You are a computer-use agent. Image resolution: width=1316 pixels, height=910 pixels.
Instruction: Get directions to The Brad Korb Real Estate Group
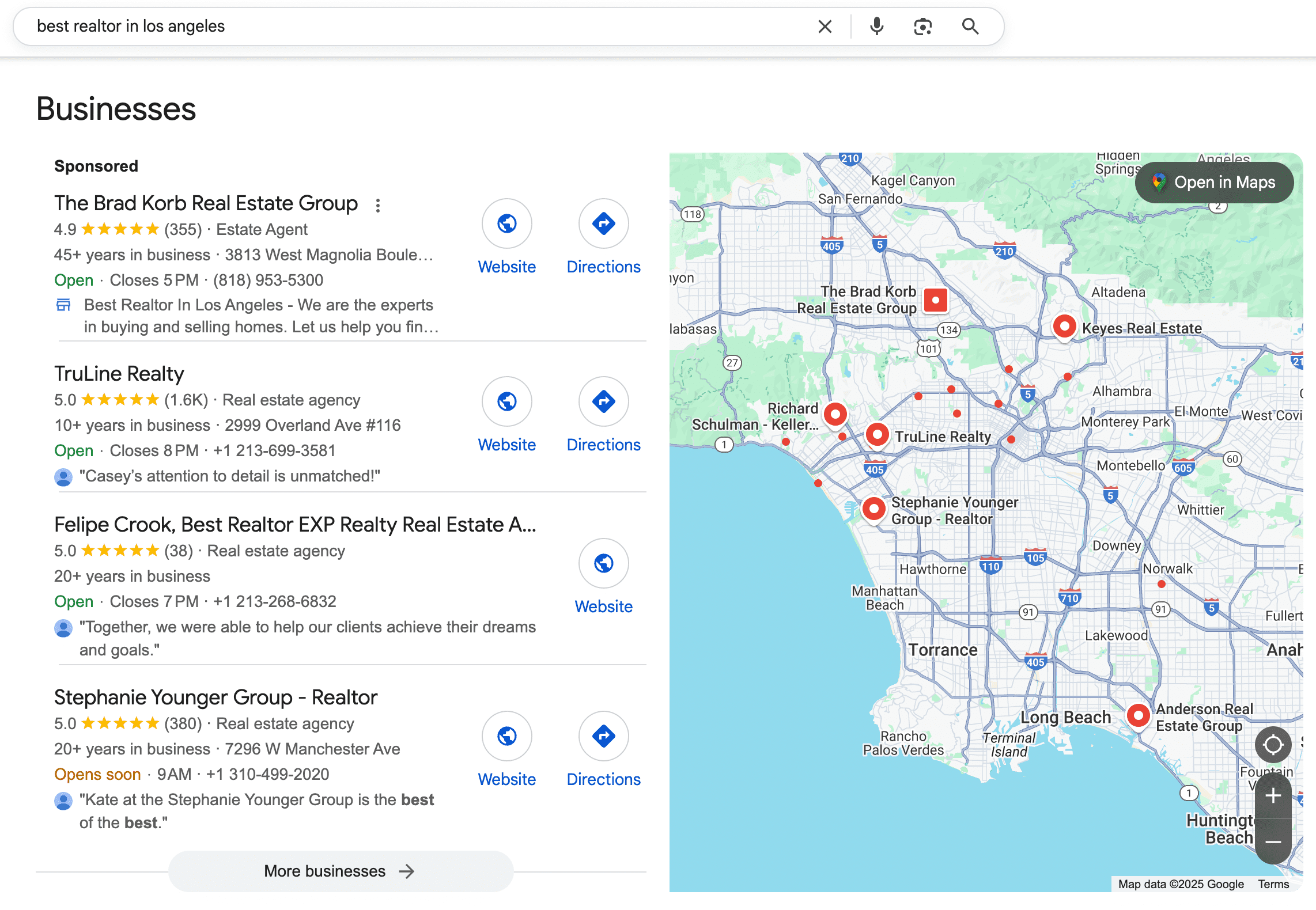click(x=604, y=223)
